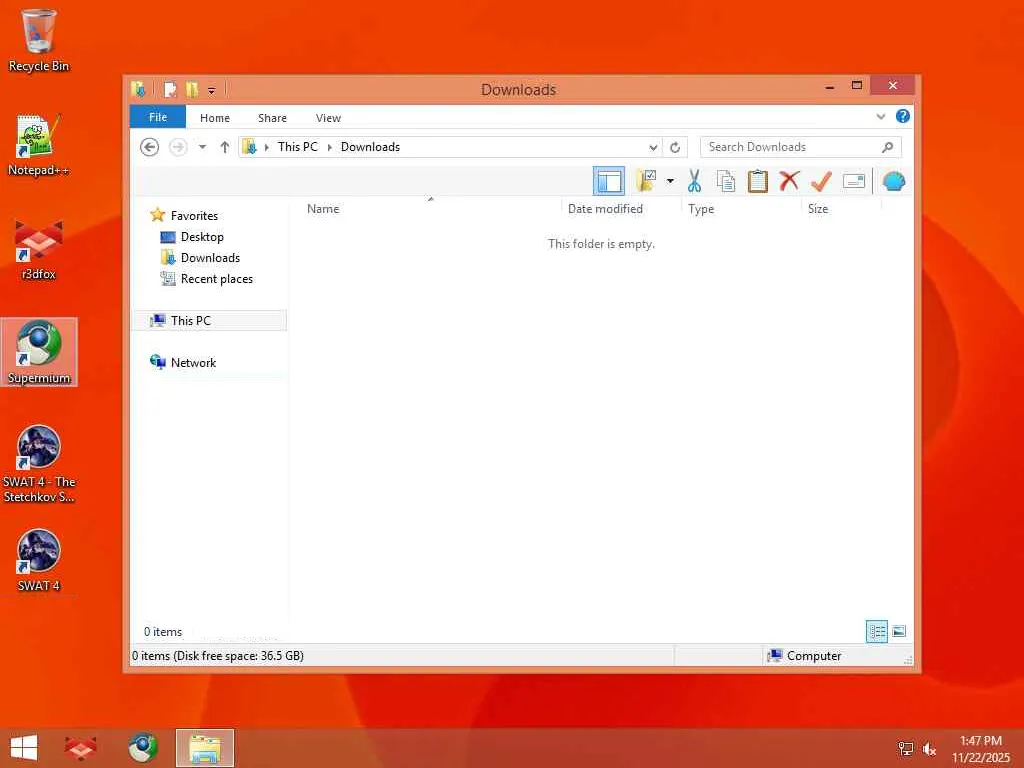
Task: Select Downloads under Favorites
Action: click(210, 257)
